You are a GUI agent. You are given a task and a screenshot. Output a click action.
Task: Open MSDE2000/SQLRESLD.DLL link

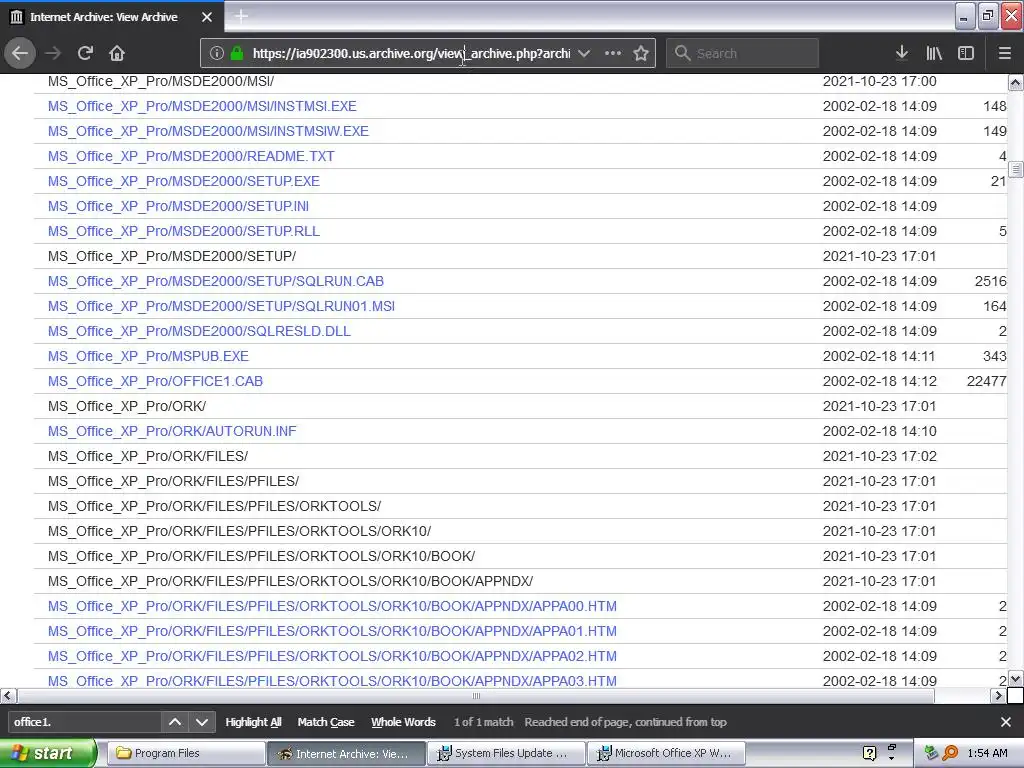pos(199,331)
